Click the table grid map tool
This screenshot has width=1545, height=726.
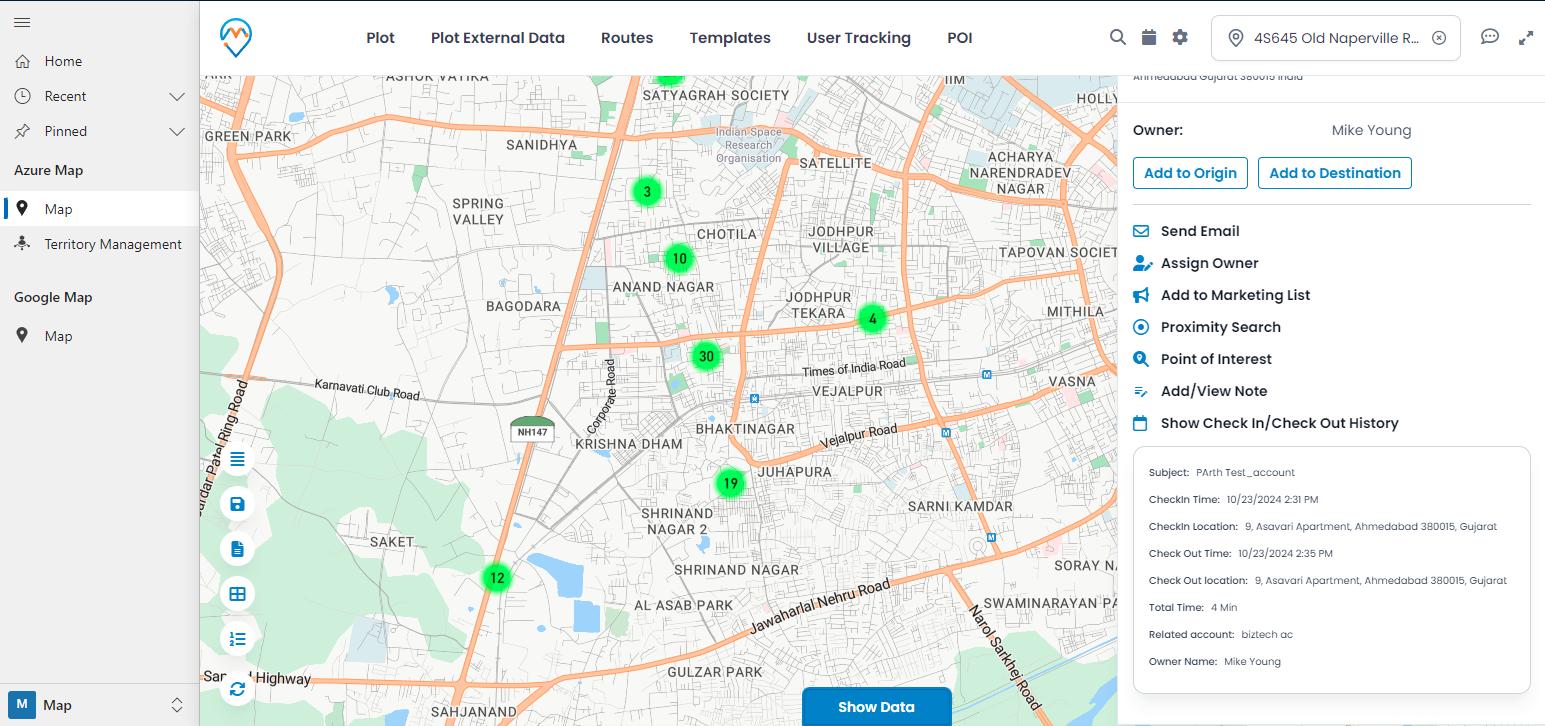click(x=237, y=594)
